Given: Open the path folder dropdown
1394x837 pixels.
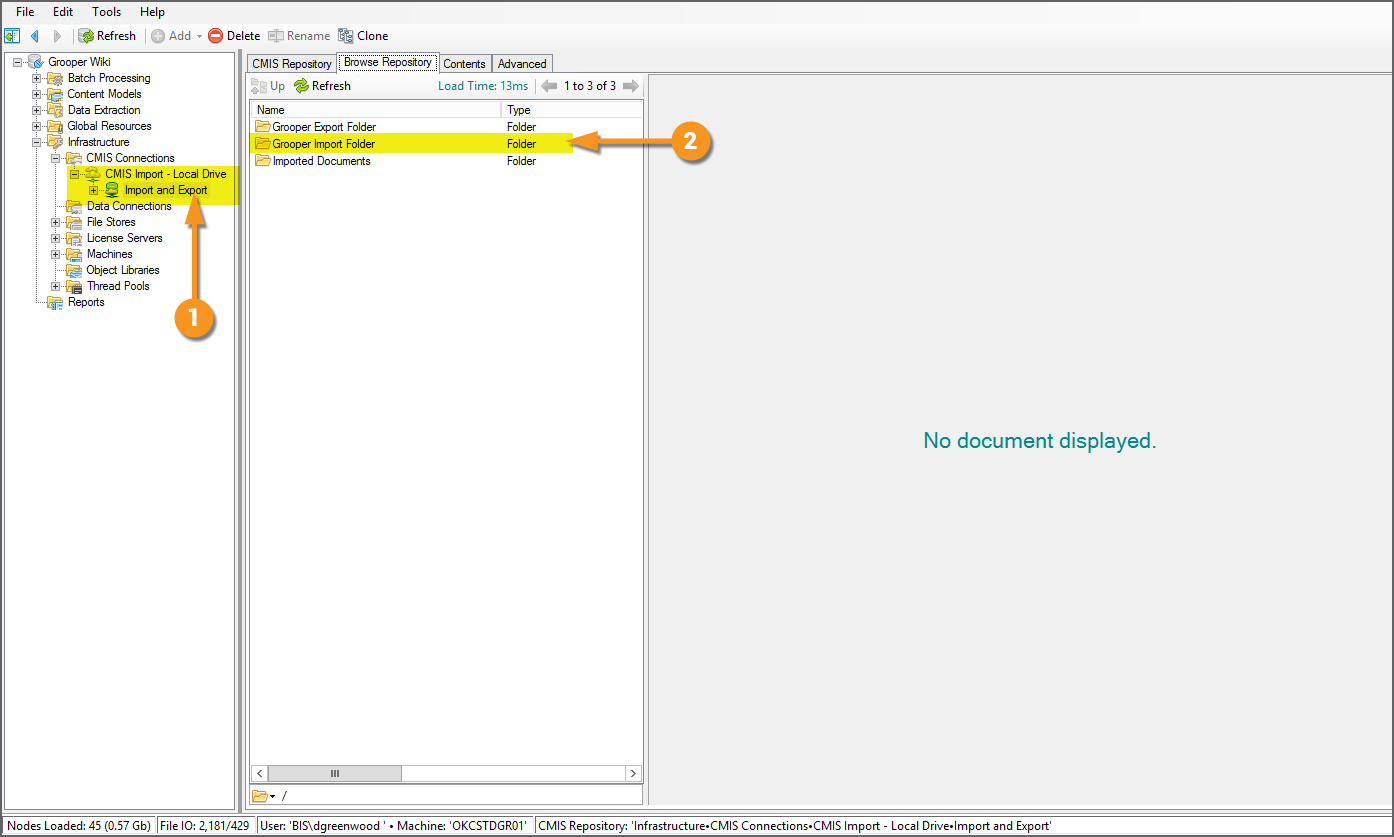Looking at the screenshot, I should pos(264,796).
